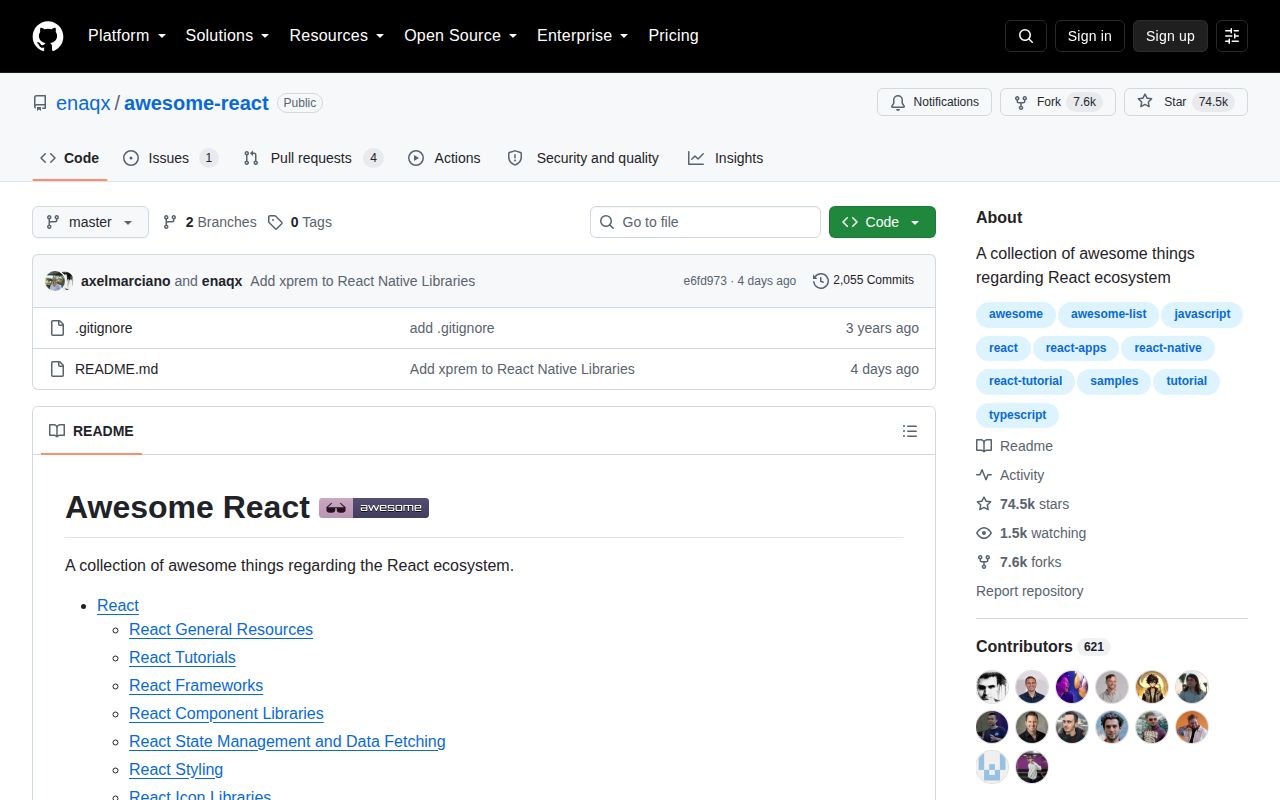Click the Sign in button

tap(1089, 36)
